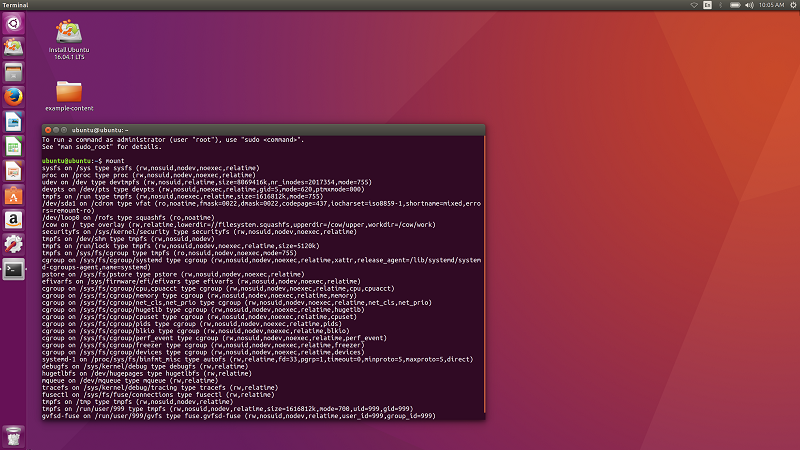This screenshot has height=450, width=800.
Task: Click the 'See "man sudo_root" for details' line
Action: tap(102, 146)
